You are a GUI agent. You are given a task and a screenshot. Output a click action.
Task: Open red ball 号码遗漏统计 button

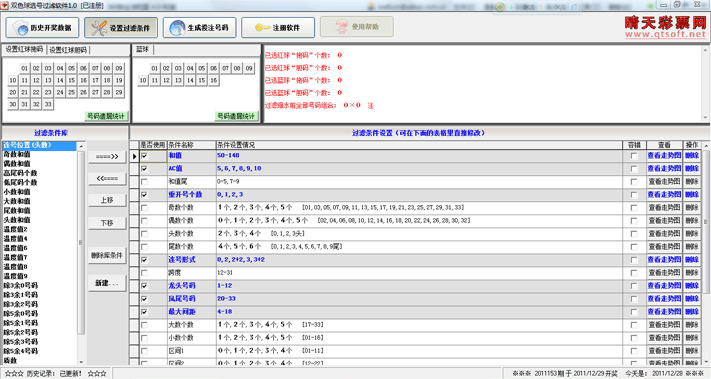click(106, 116)
